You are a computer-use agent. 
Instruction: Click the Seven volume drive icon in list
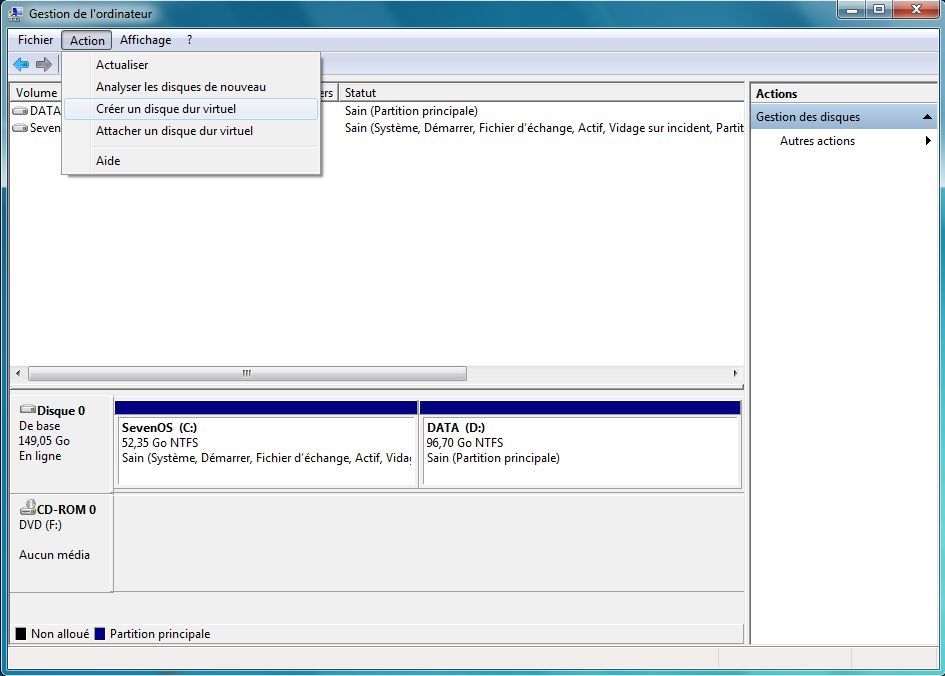coord(20,128)
